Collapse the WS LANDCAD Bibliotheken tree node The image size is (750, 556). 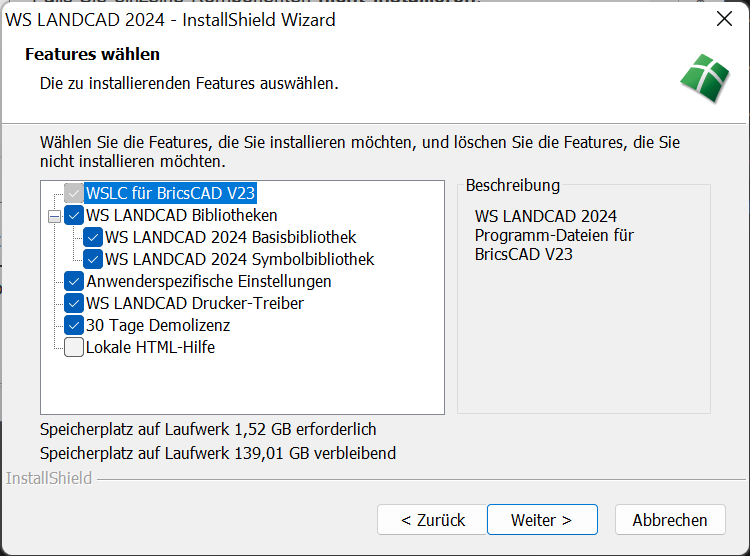tap(53, 215)
